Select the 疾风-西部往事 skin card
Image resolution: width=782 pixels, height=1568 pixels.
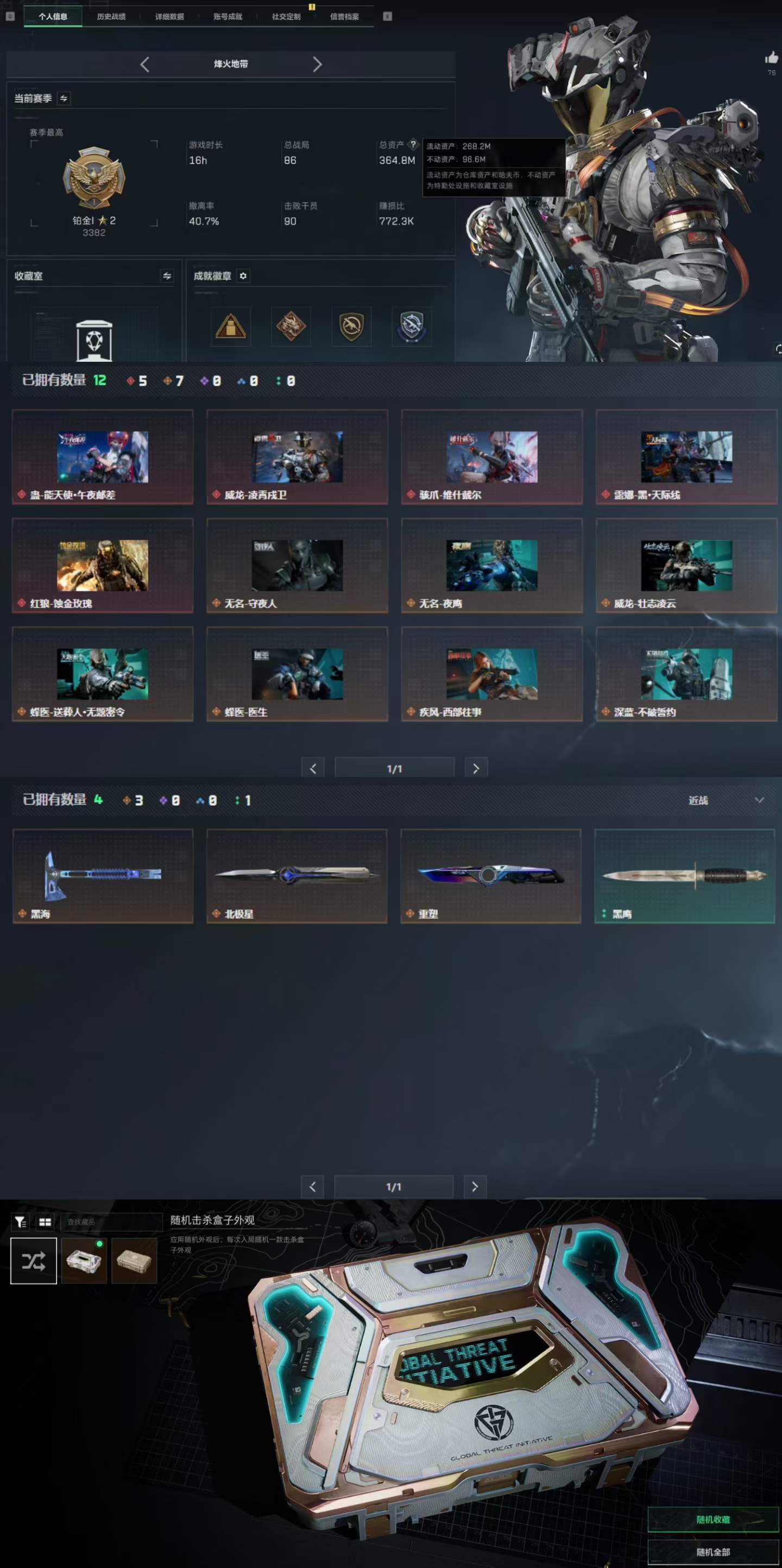point(491,674)
